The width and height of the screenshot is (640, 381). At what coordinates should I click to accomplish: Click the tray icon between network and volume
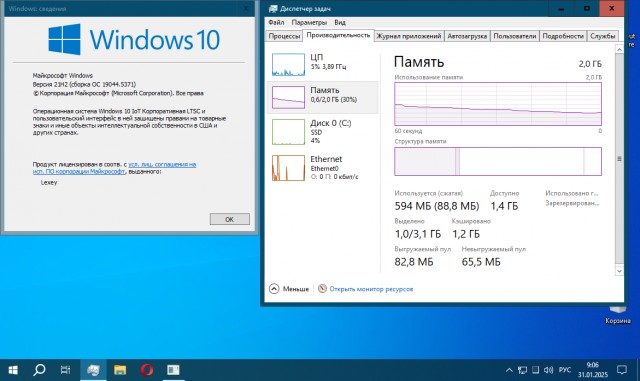click(535, 370)
